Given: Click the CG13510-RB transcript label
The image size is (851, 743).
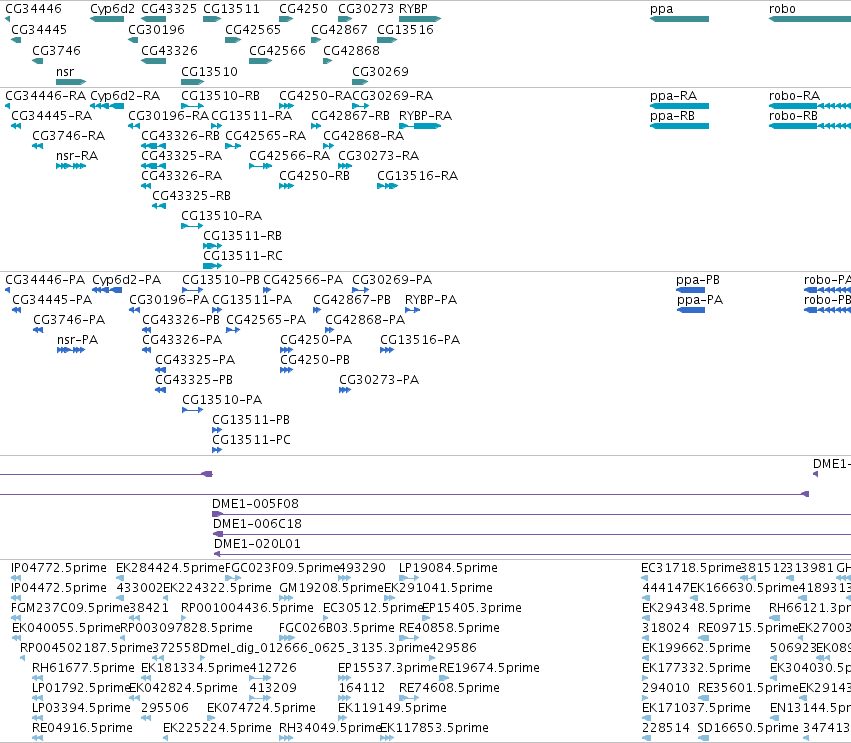Looking at the screenshot, I should click(x=220, y=96).
